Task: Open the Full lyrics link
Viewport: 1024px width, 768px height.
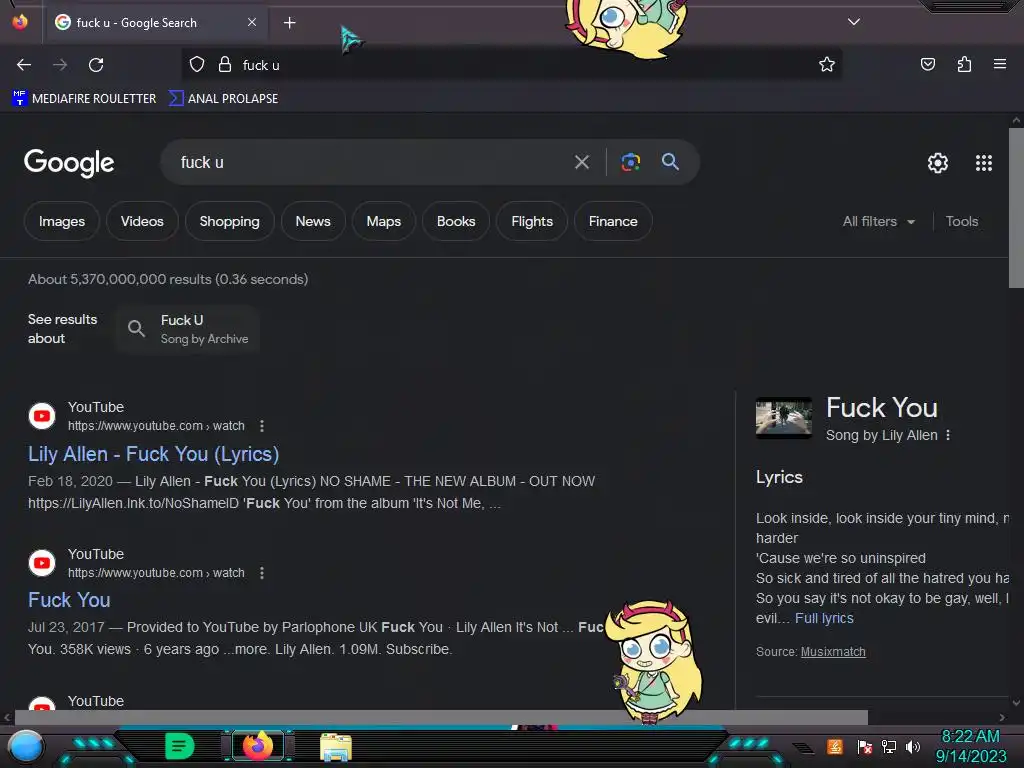Action: point(824,618)
